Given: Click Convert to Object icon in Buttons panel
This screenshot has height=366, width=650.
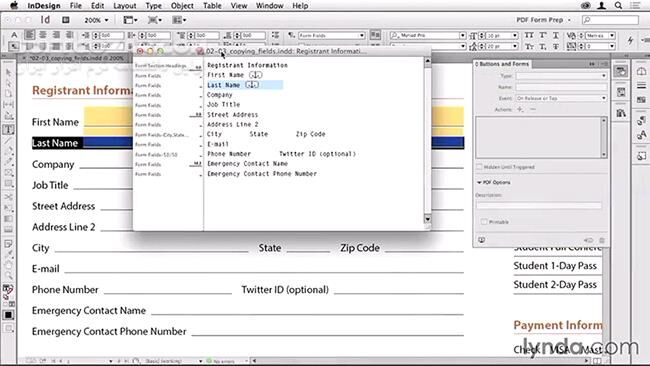Looking at the screenshot, I should [x=589, y=240].
